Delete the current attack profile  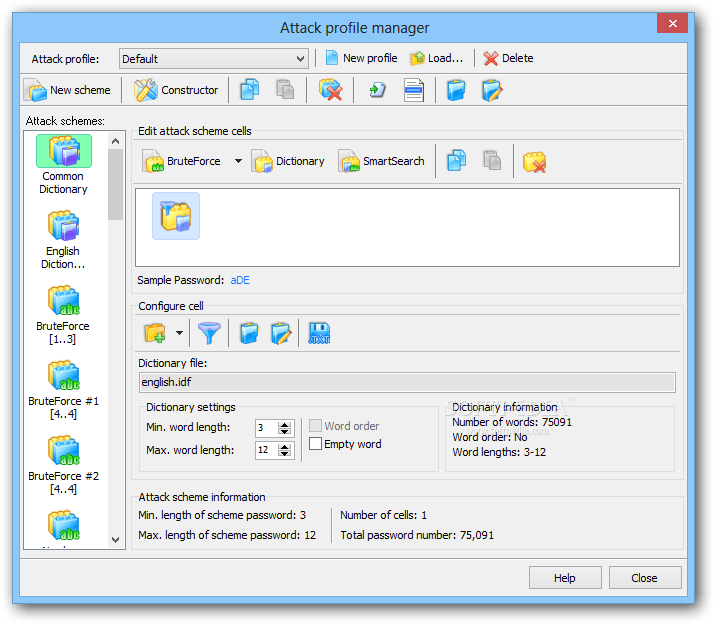point(508,58)
